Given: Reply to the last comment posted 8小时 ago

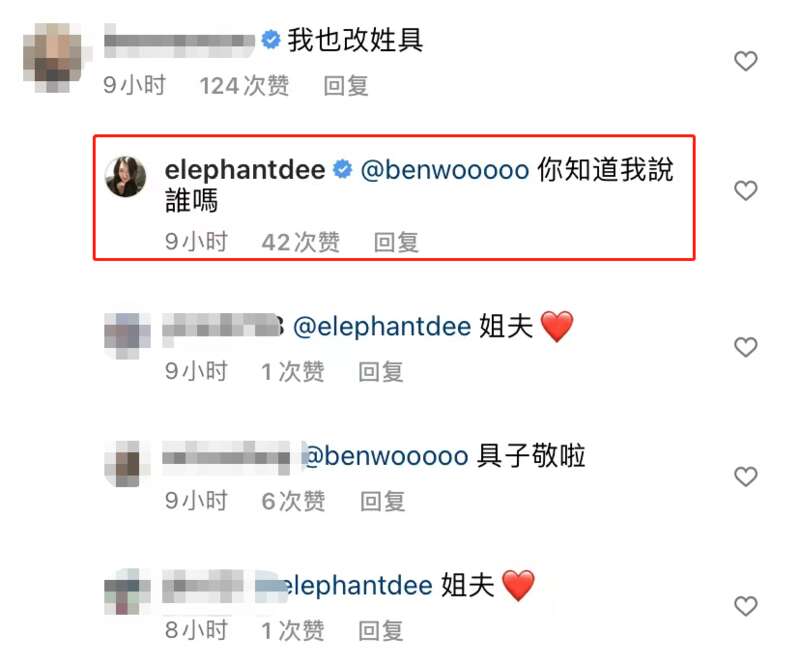Looking at the screenshot, I should 381,631.
